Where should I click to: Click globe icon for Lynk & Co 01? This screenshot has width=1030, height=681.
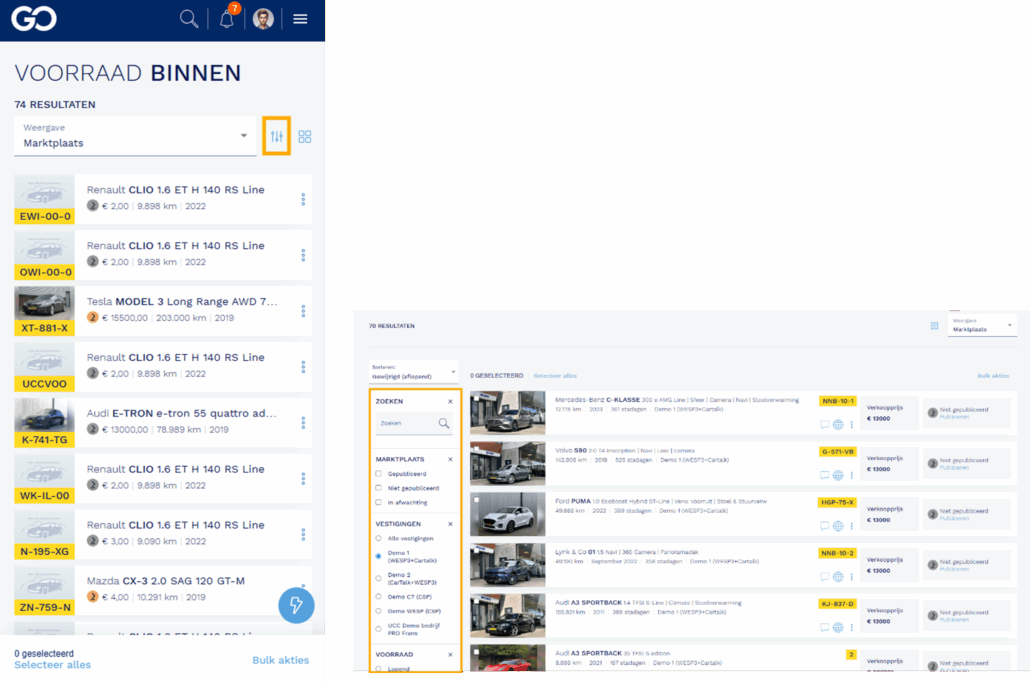tap(838, 577)
